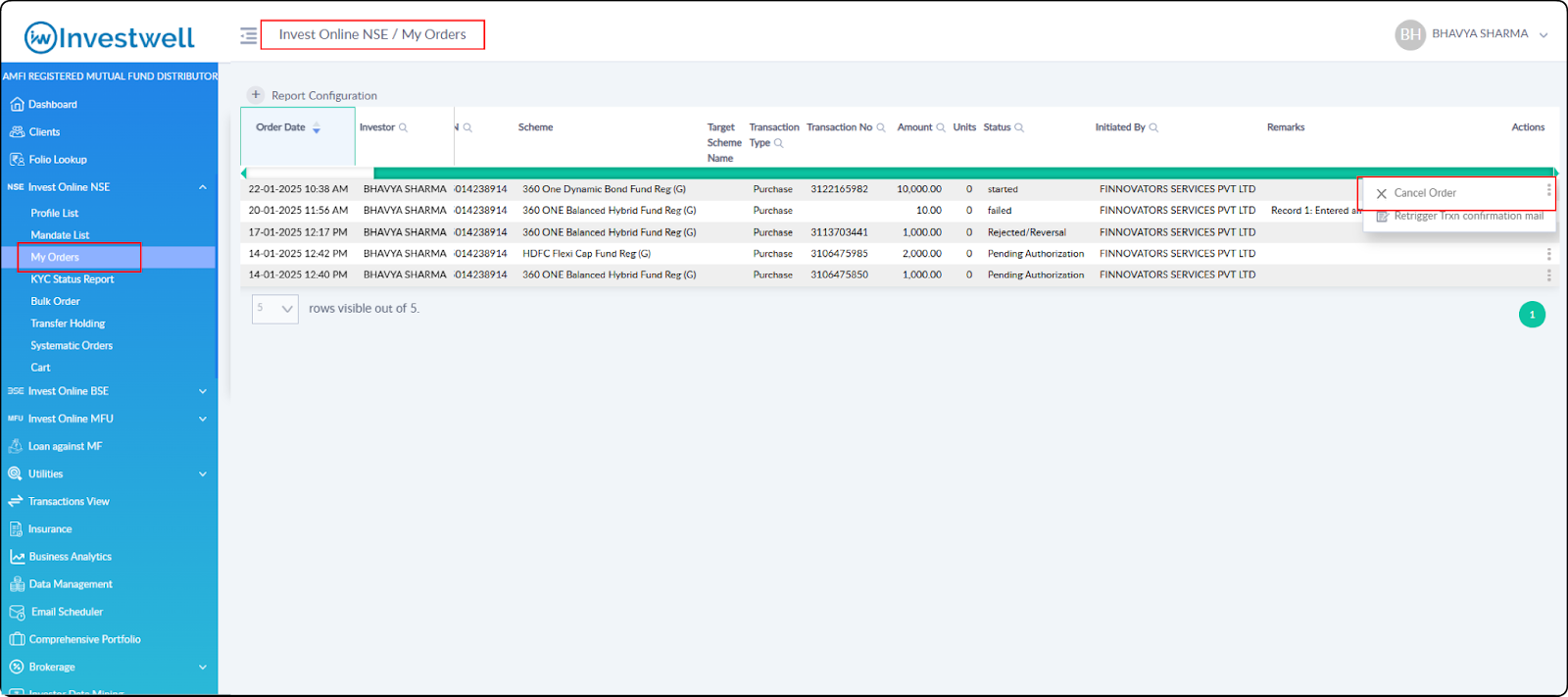The image size is (1568, 697).
Task: Go to pagination page 1
Action: pyautogui.click(x=1532, y=315)
